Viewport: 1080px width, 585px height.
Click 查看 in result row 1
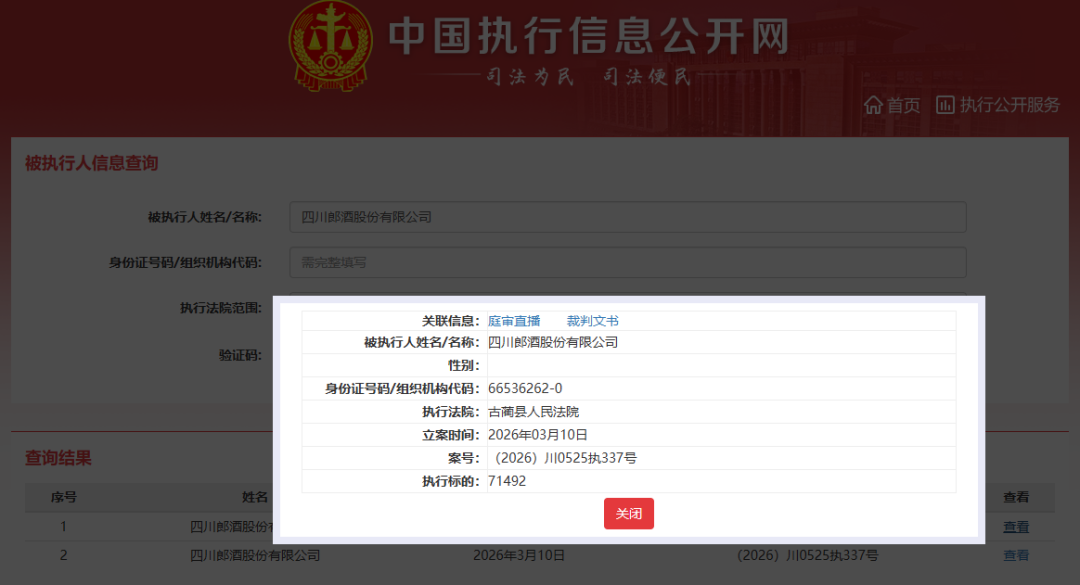[1015, 527]
